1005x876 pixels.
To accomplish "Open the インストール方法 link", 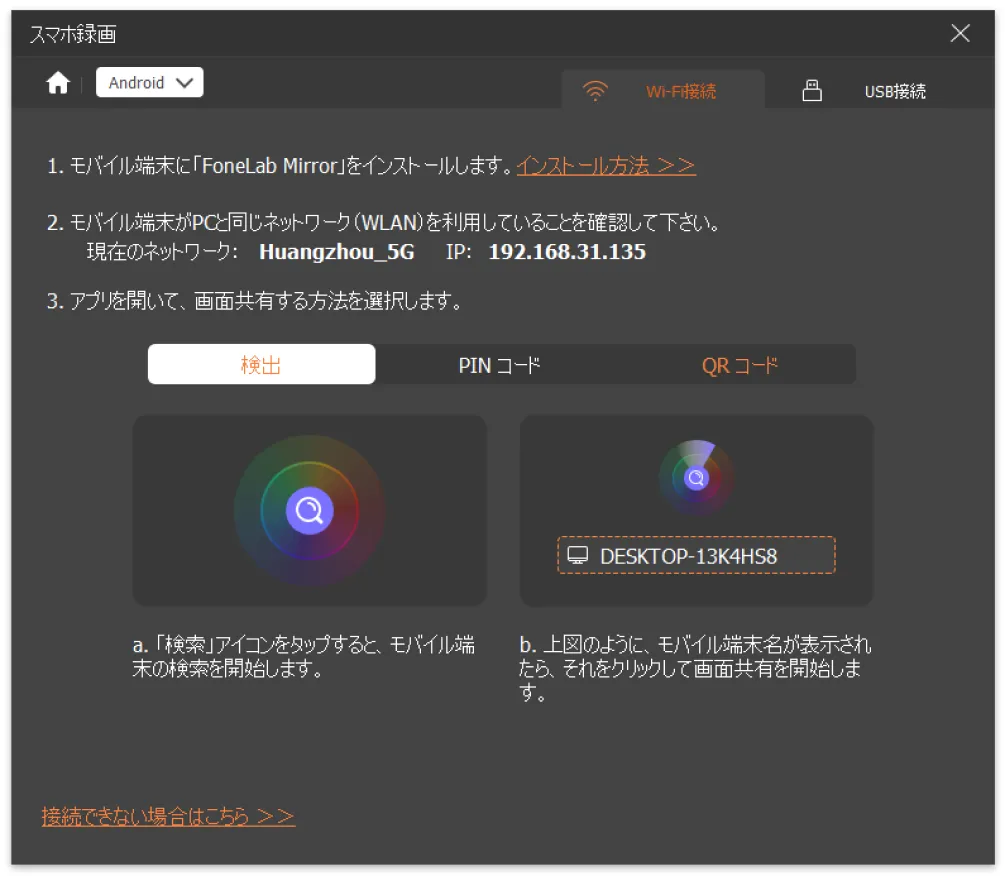I will tap(606, 166).
